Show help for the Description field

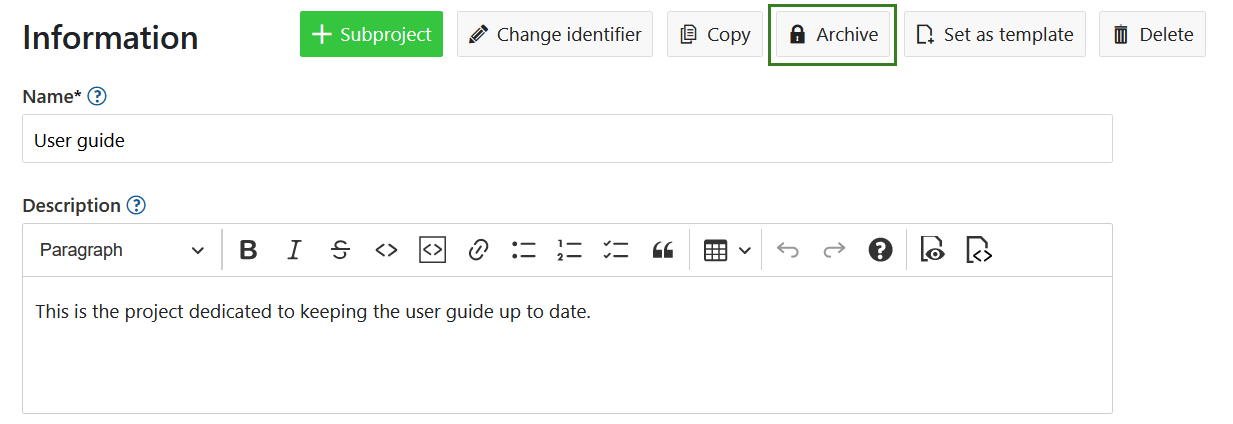(136, 206)
